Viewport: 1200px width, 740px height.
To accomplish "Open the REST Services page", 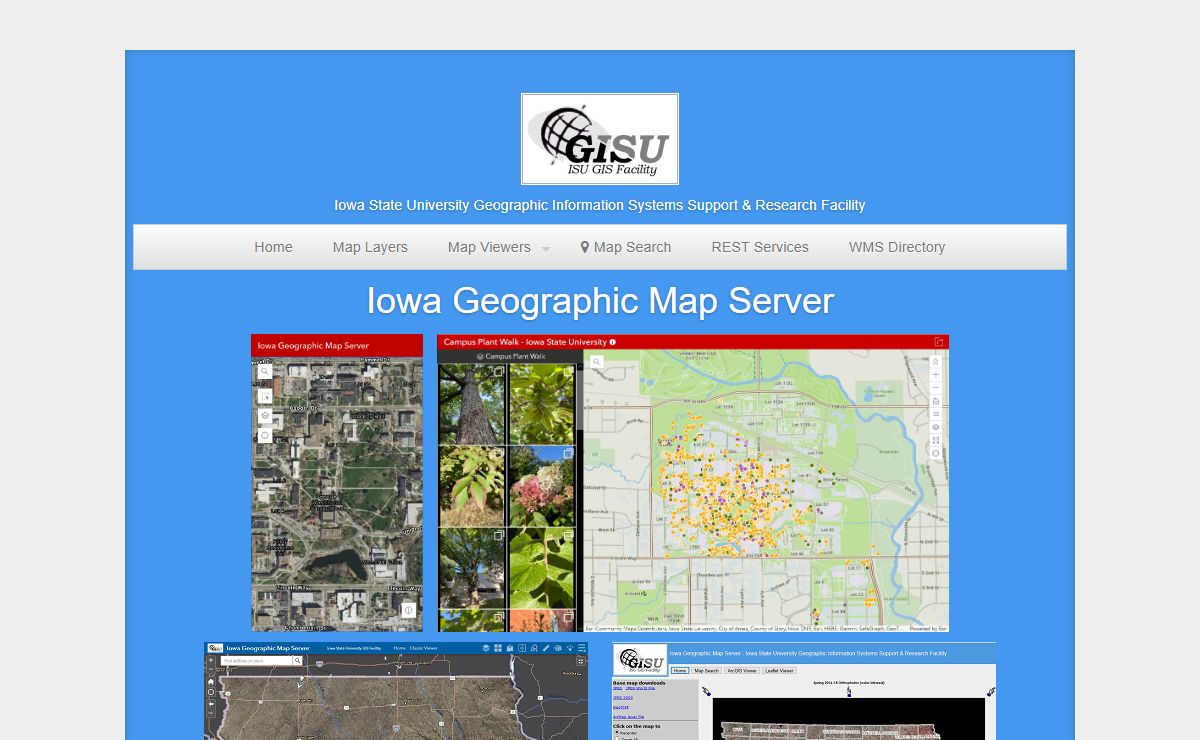I will (760, 247).
